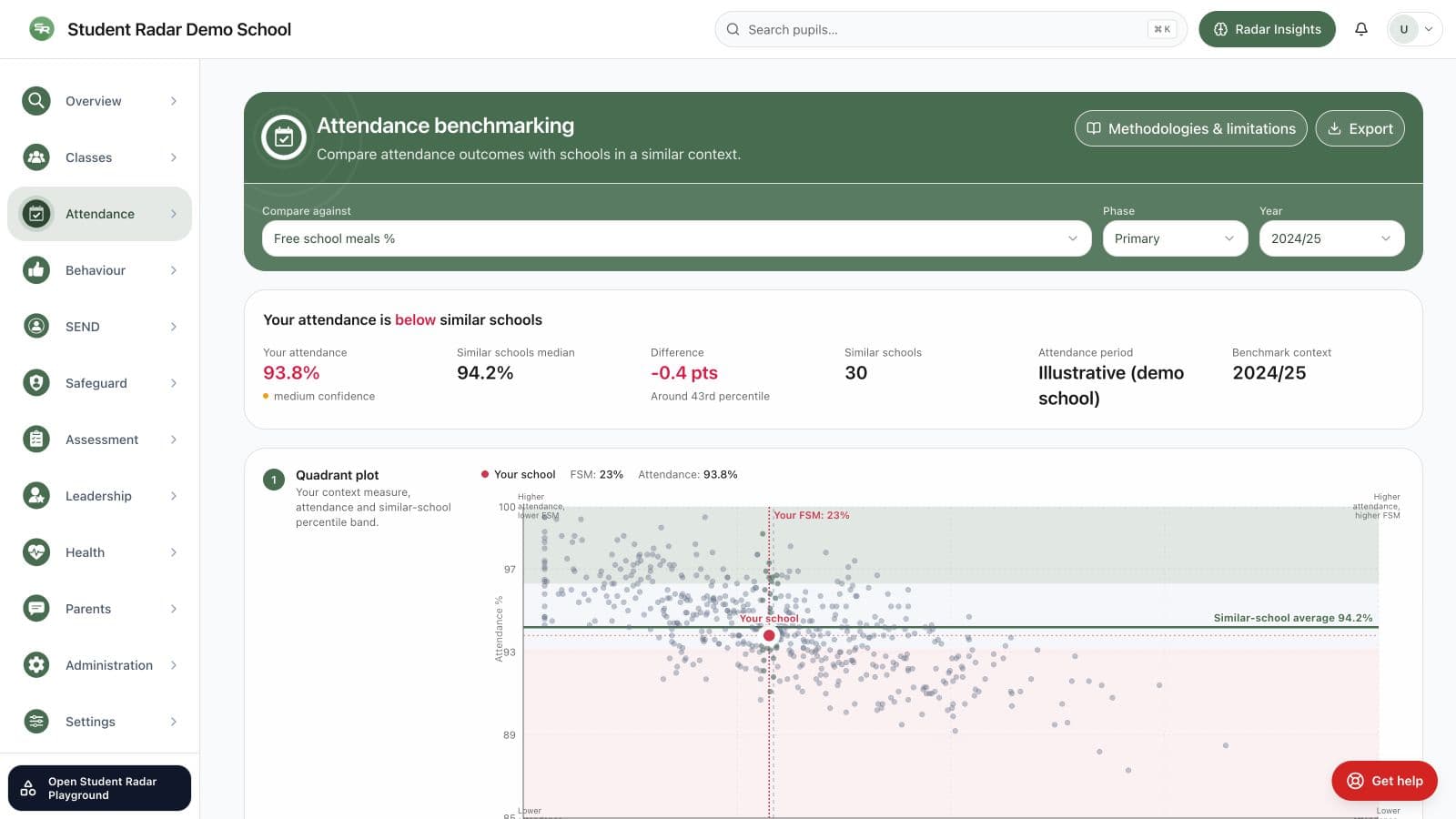This screenshot has height=819, width=1456.
Task: Click the Similar-school average 94.2% label
Action: coord(1293,618)
